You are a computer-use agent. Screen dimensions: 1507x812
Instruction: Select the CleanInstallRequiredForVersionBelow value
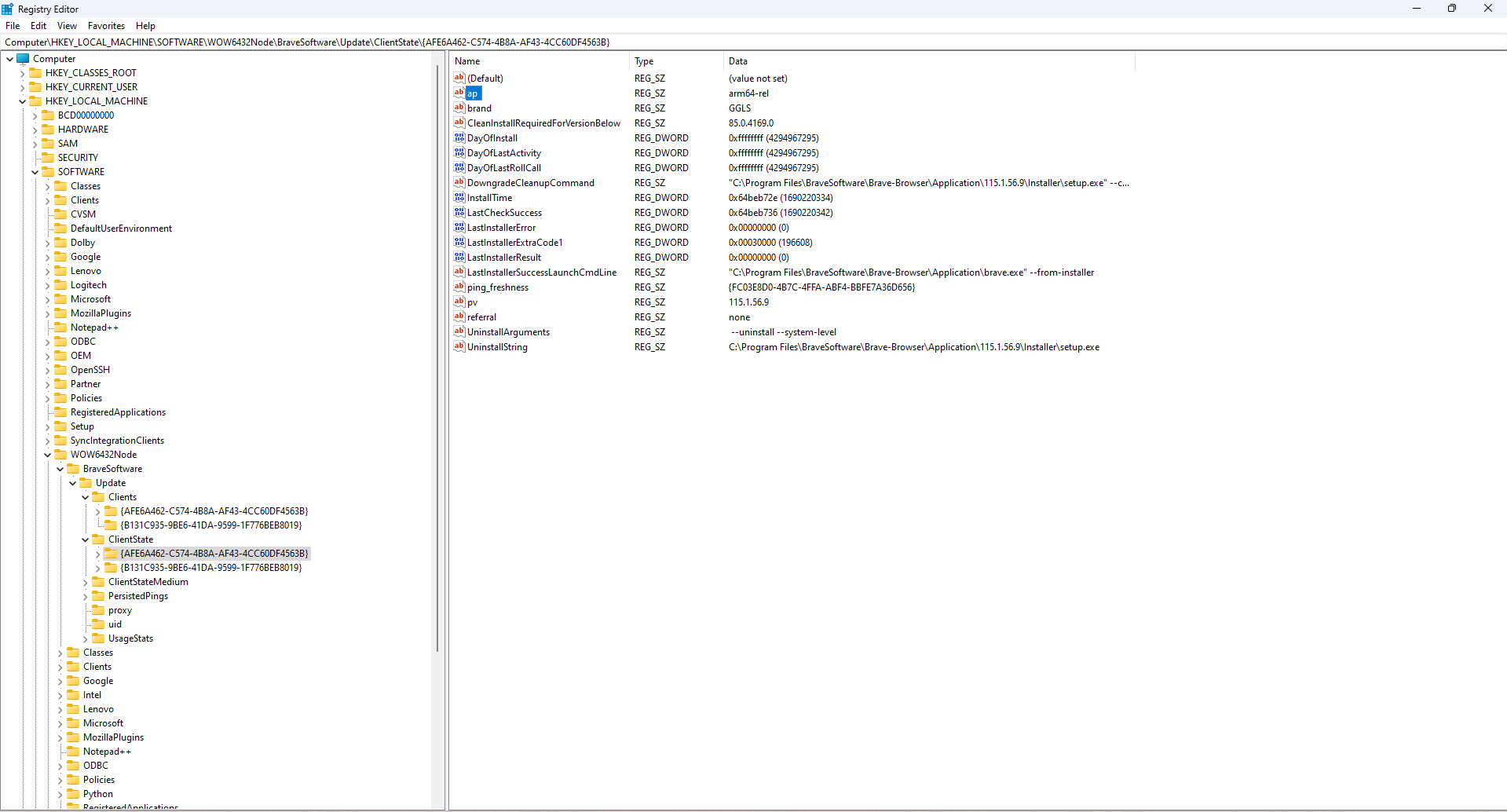tap(543, 123)
